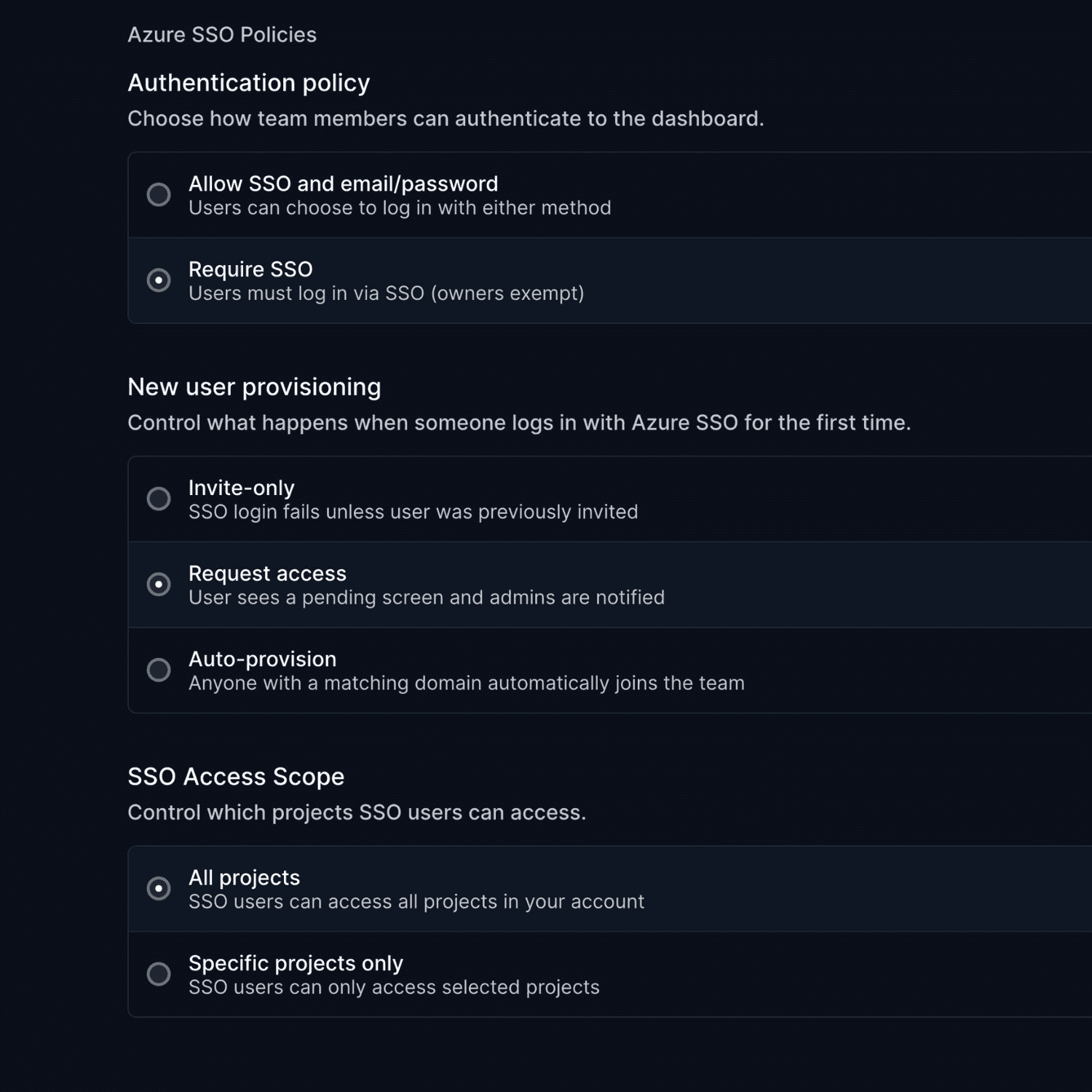Click the 'All projects' option title
The image size is (1092, 1092).
244,877
